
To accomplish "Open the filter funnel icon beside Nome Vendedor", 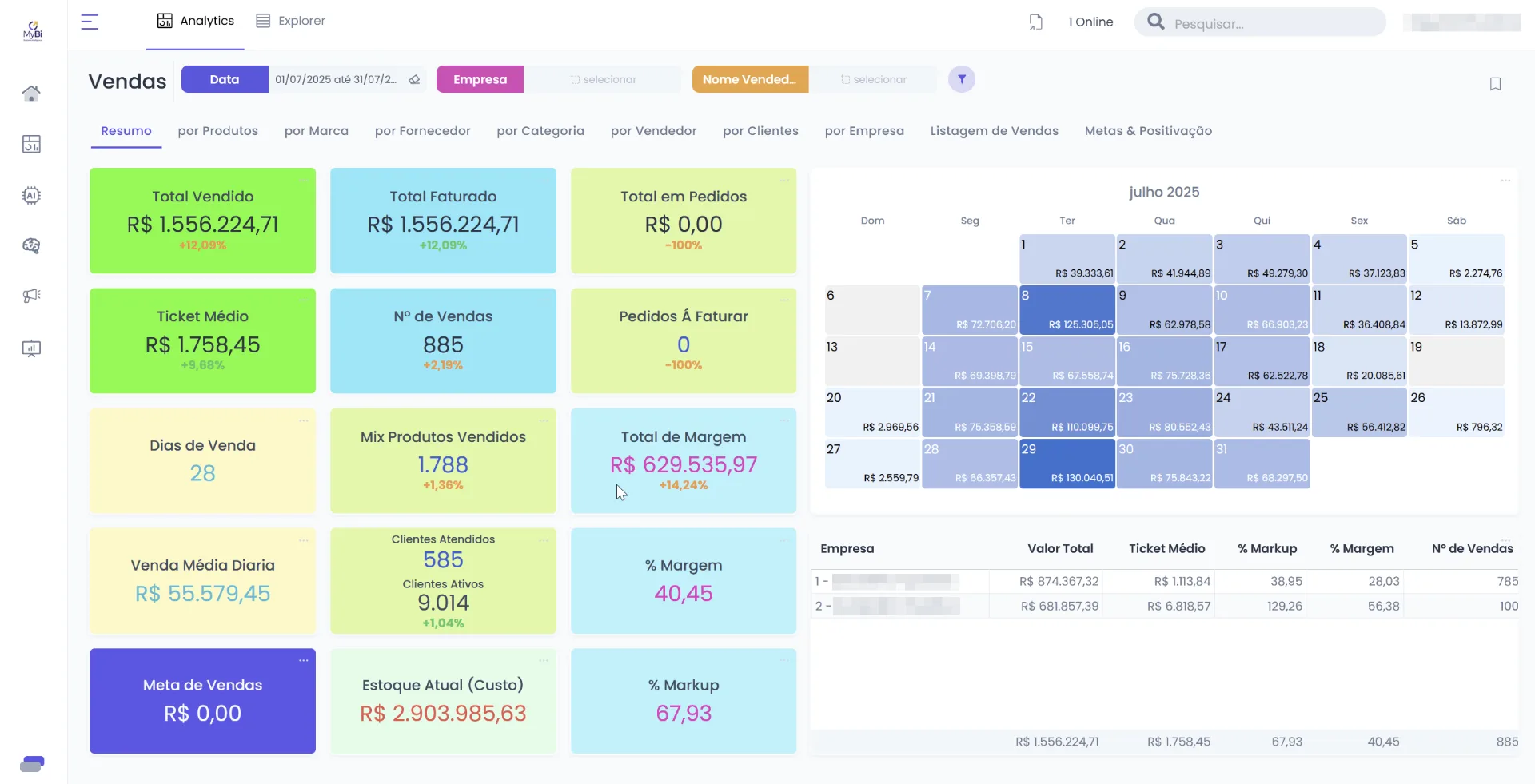I will click(x=961, y=79).
